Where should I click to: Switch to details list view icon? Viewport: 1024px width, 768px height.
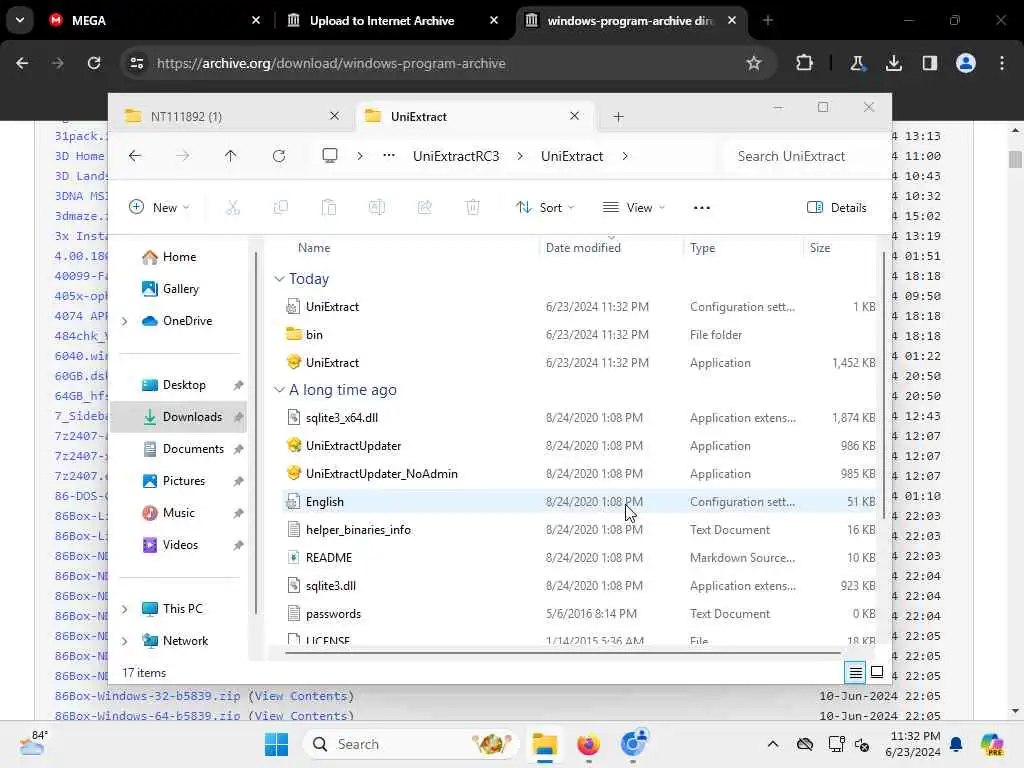pos(856,672)
